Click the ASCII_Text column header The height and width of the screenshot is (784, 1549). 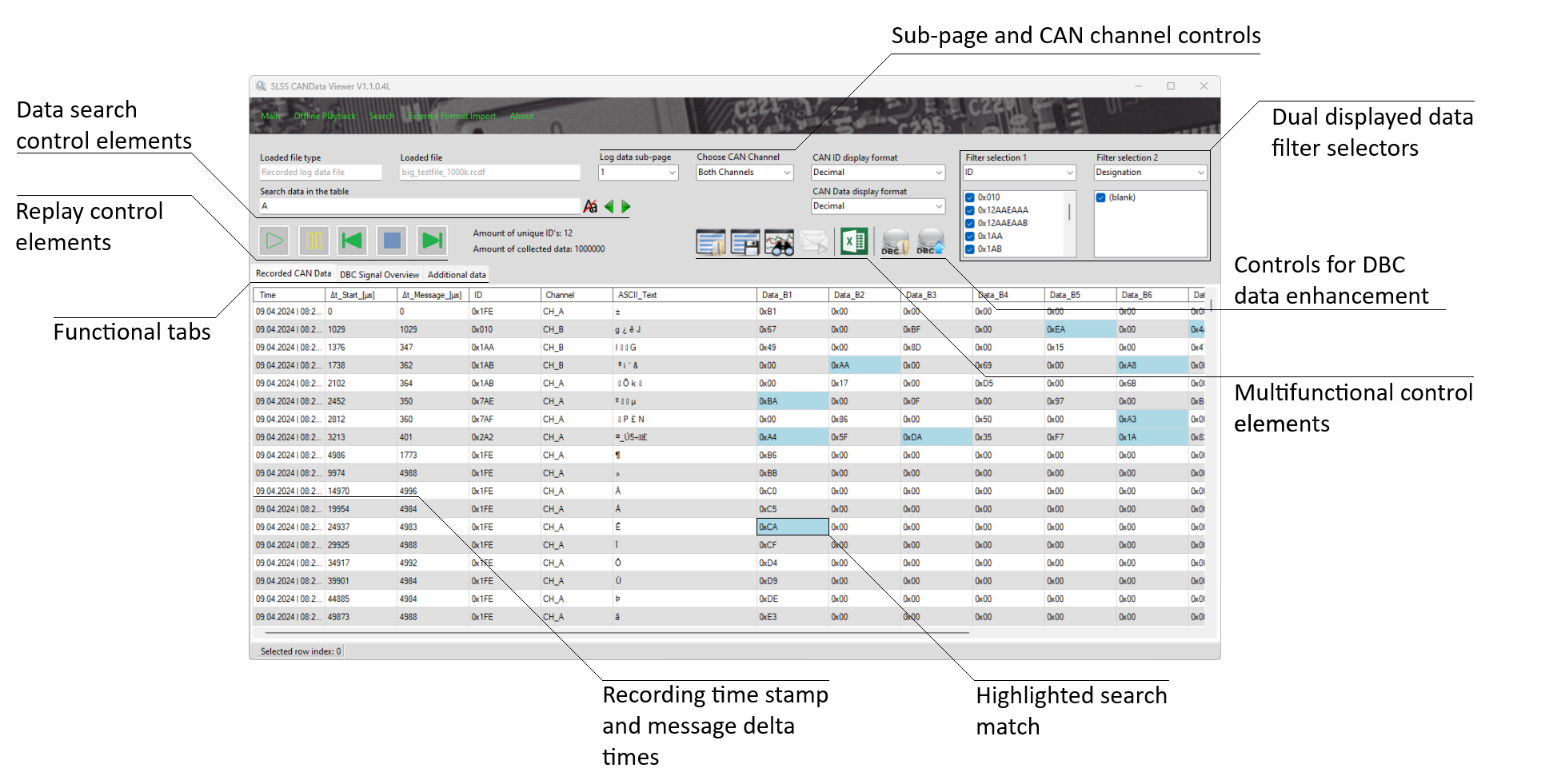(685, 295)
